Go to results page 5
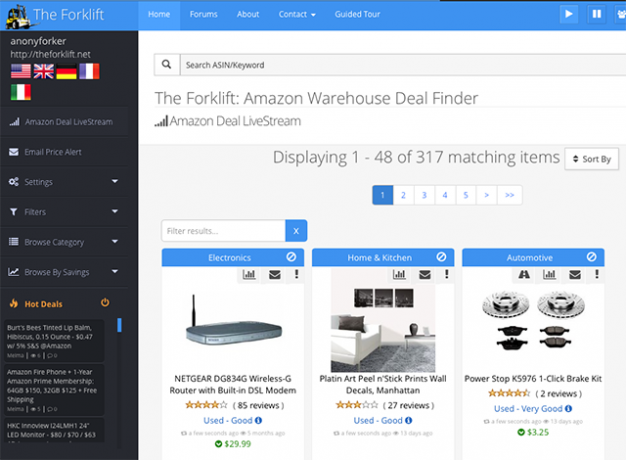This screenshot has height=460, width=626. tap(466, 195)
